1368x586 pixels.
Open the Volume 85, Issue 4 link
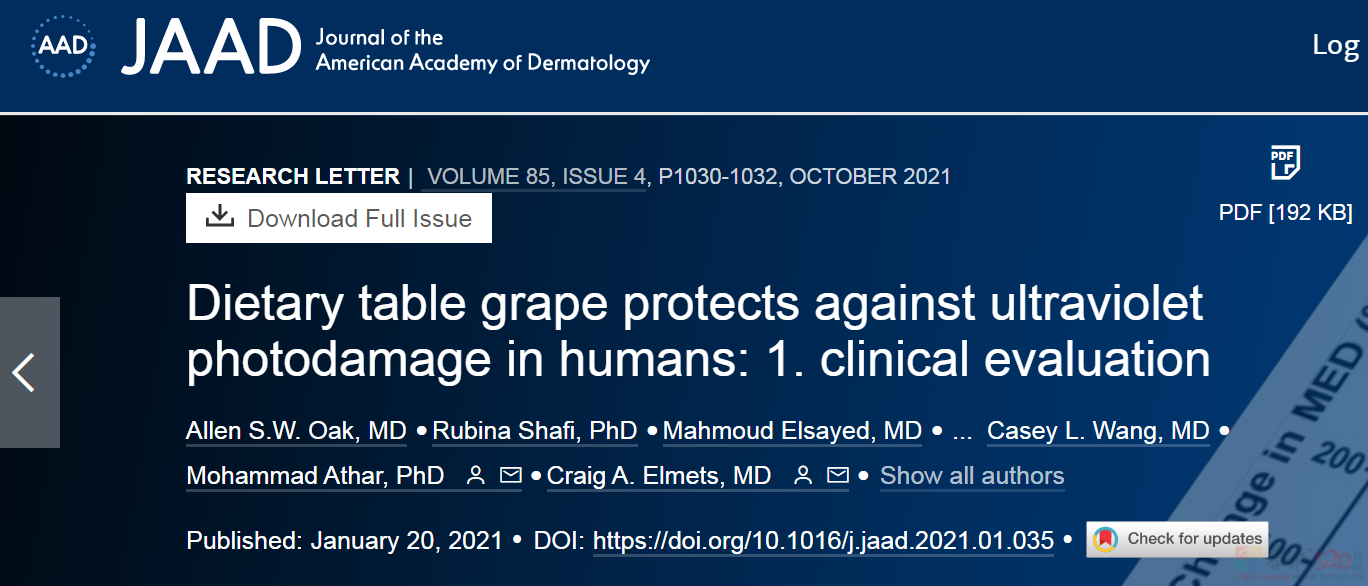click(536, 177)
